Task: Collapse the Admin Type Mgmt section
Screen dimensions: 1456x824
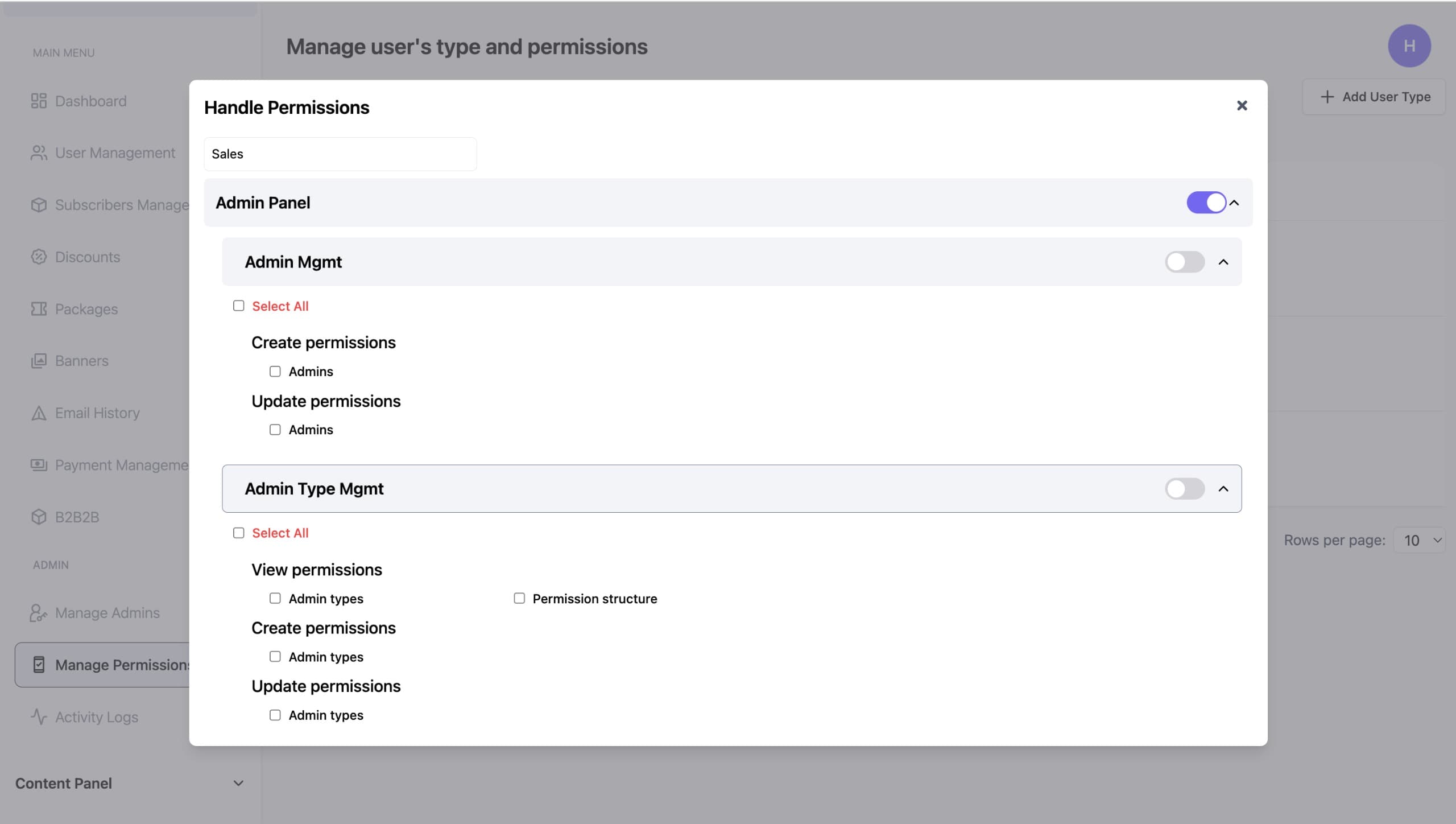Action: (x=1223, y=488)
